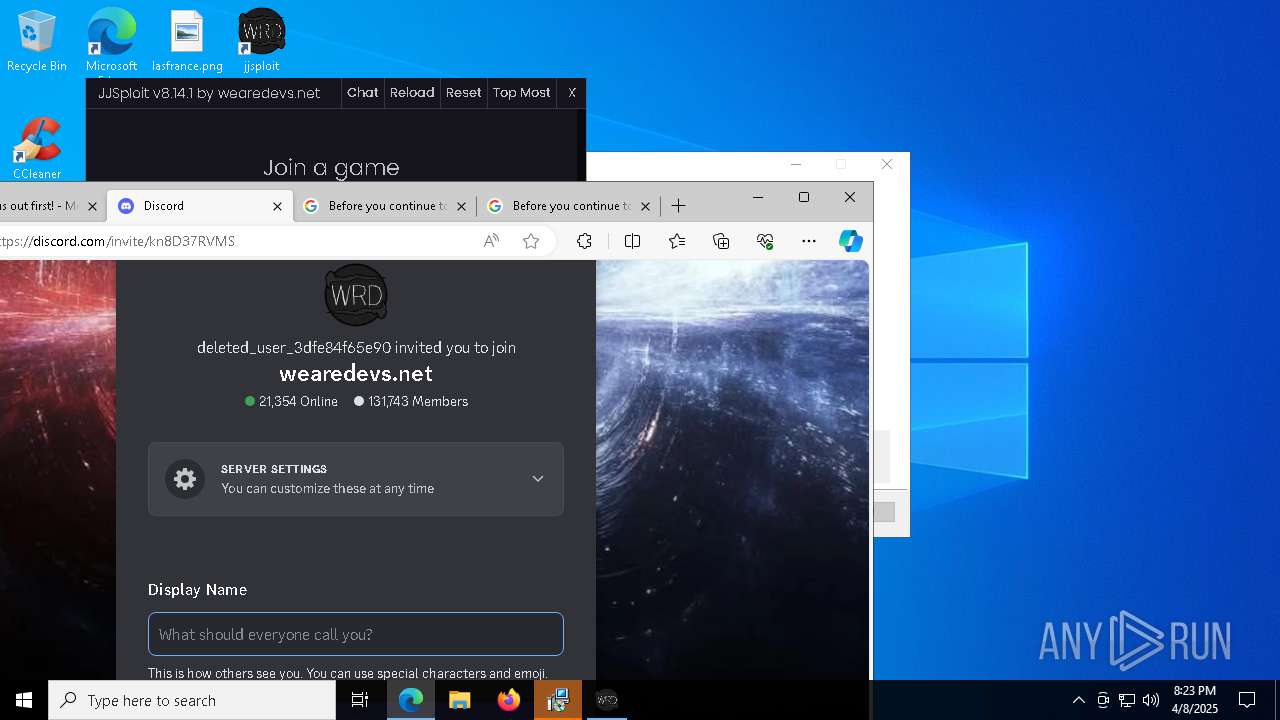
Task: Open the Copilot icon in Edge
Action: point(851,241)
